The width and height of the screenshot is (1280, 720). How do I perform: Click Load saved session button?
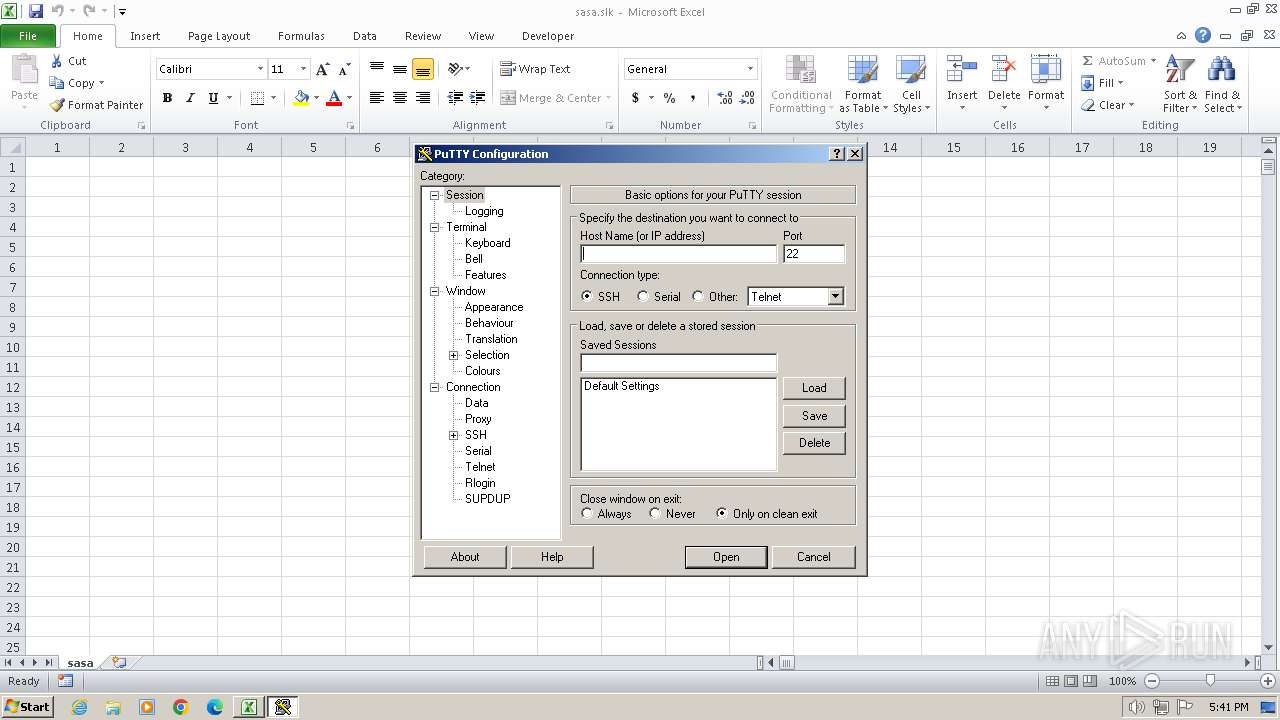tap(814, 388)
